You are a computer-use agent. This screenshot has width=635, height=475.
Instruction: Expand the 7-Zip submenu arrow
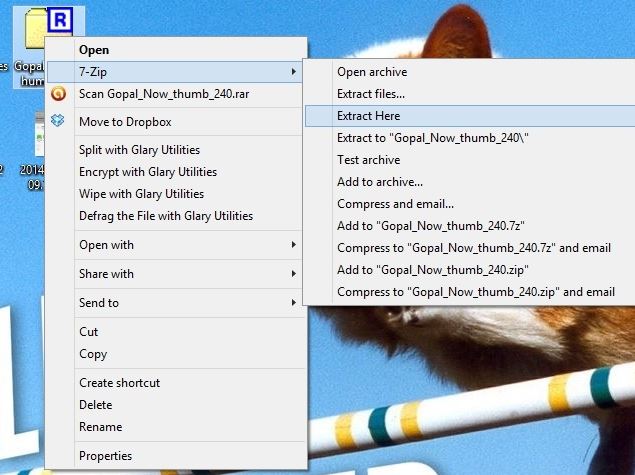293,72
